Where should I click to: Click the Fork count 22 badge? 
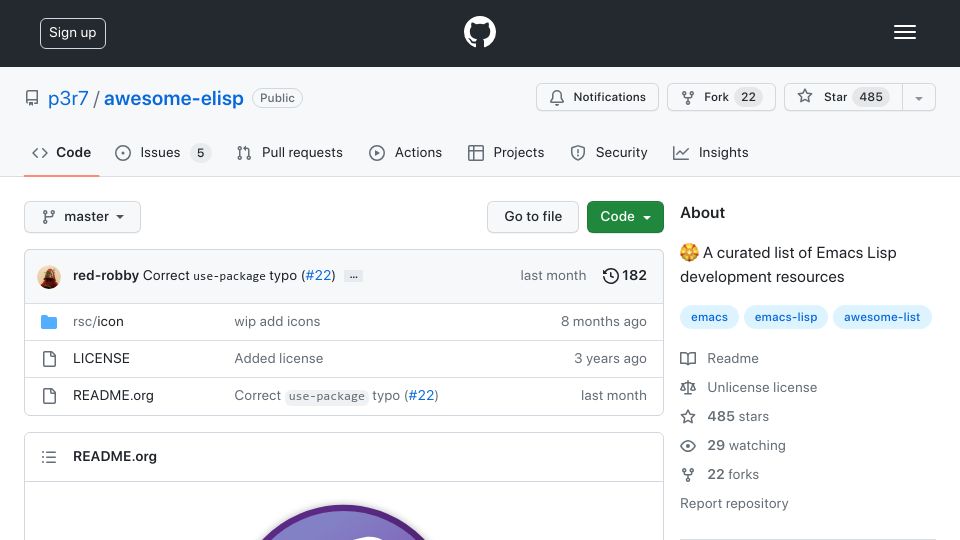click(x=748, y=97)
